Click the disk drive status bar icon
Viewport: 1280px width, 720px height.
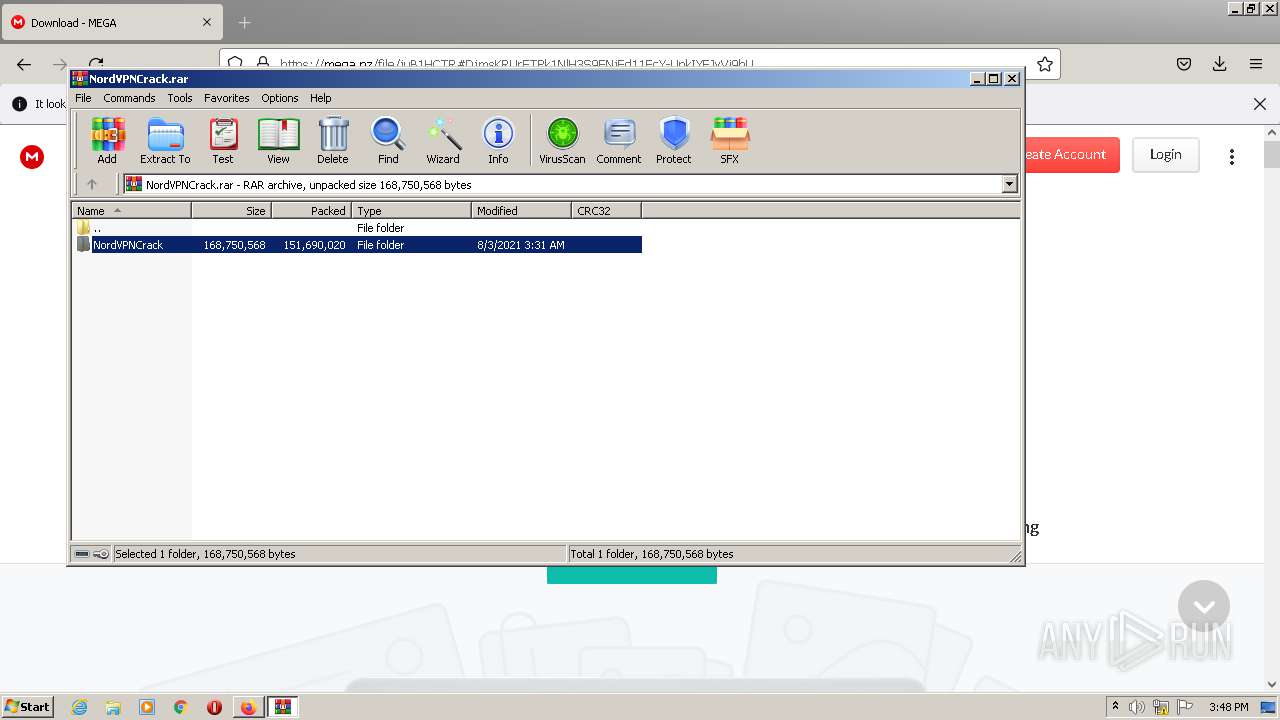point(82,554)
